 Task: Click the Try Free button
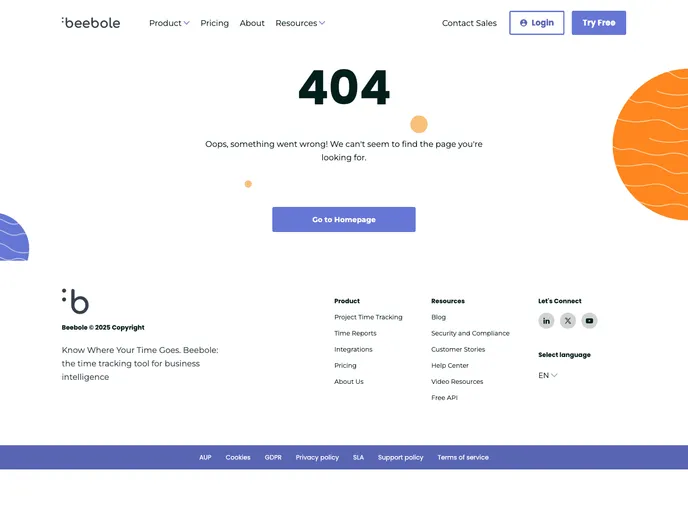(598, 23)
